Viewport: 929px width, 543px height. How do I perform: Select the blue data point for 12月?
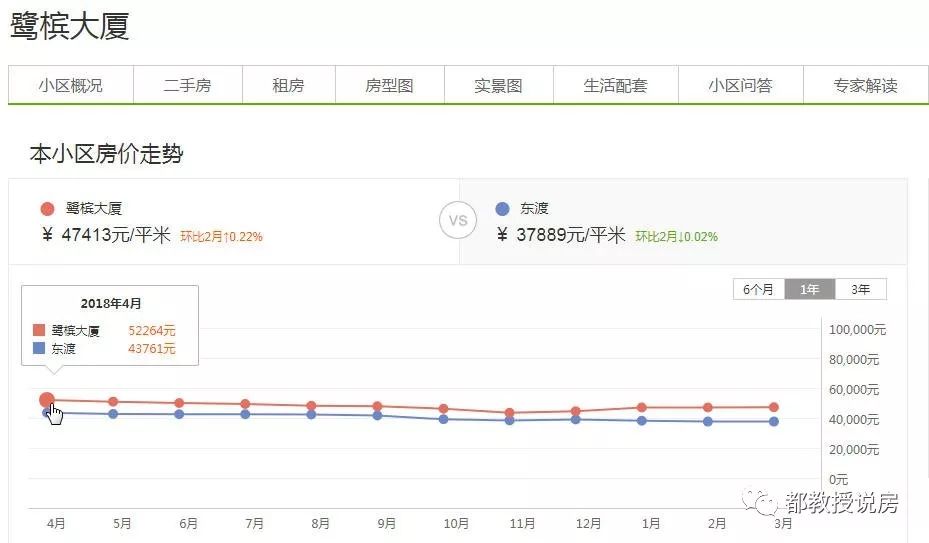coord(575,420)
